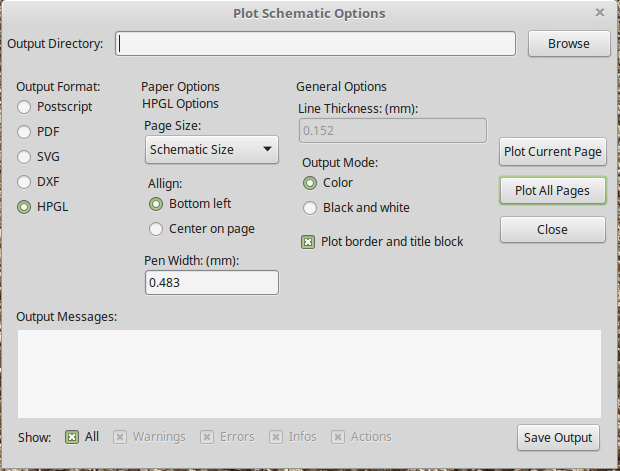The image size is (620, 471).
Task: Align plot to Bottom left
Action: click(156, 203)
